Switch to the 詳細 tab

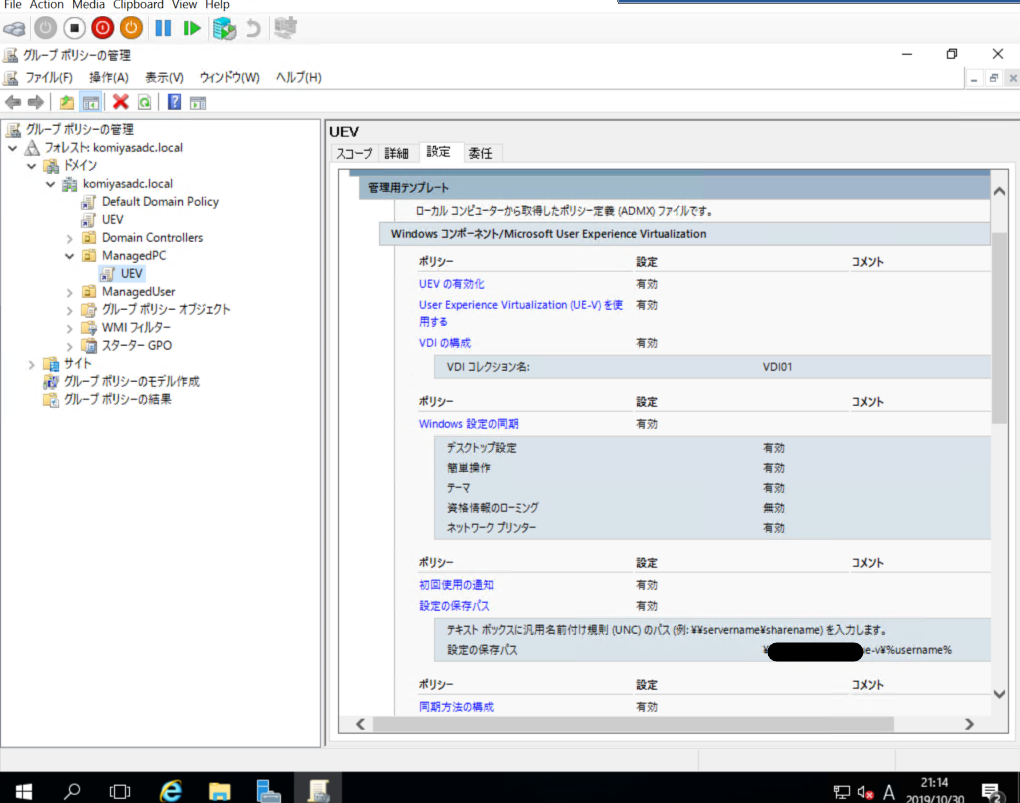tap(396, 154)
